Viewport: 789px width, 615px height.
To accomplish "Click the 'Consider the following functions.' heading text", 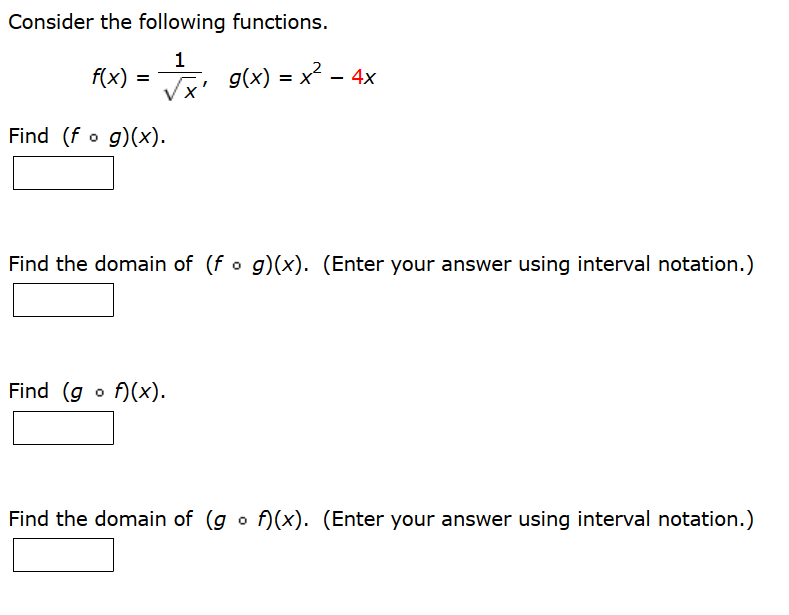I will pos(168,23).
